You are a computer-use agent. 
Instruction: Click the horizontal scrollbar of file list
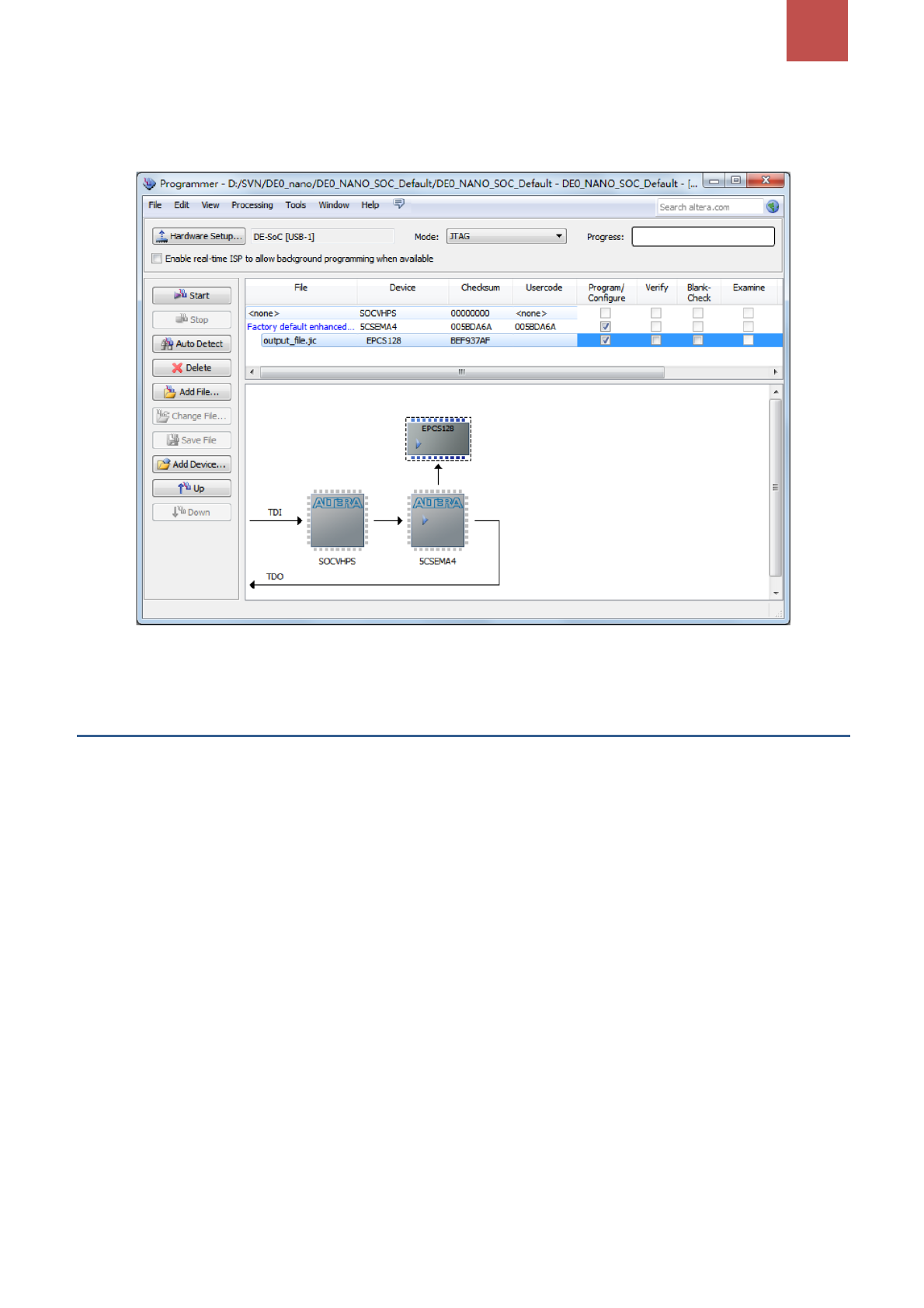coord(462,372)
